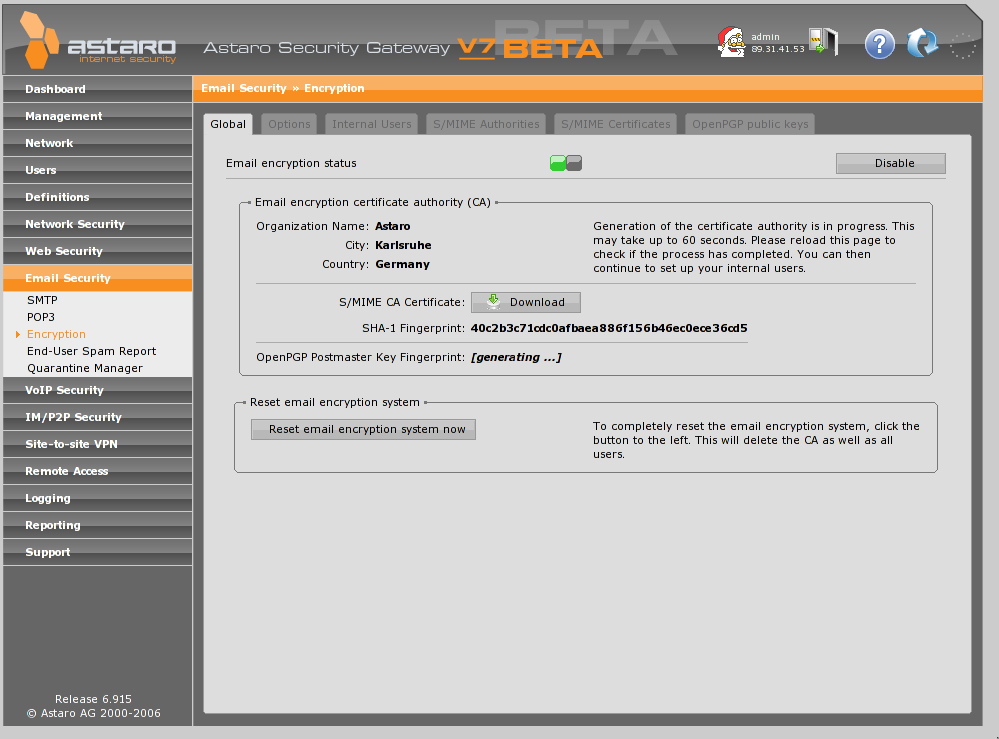Click the city value Karlsruhe

403,245
